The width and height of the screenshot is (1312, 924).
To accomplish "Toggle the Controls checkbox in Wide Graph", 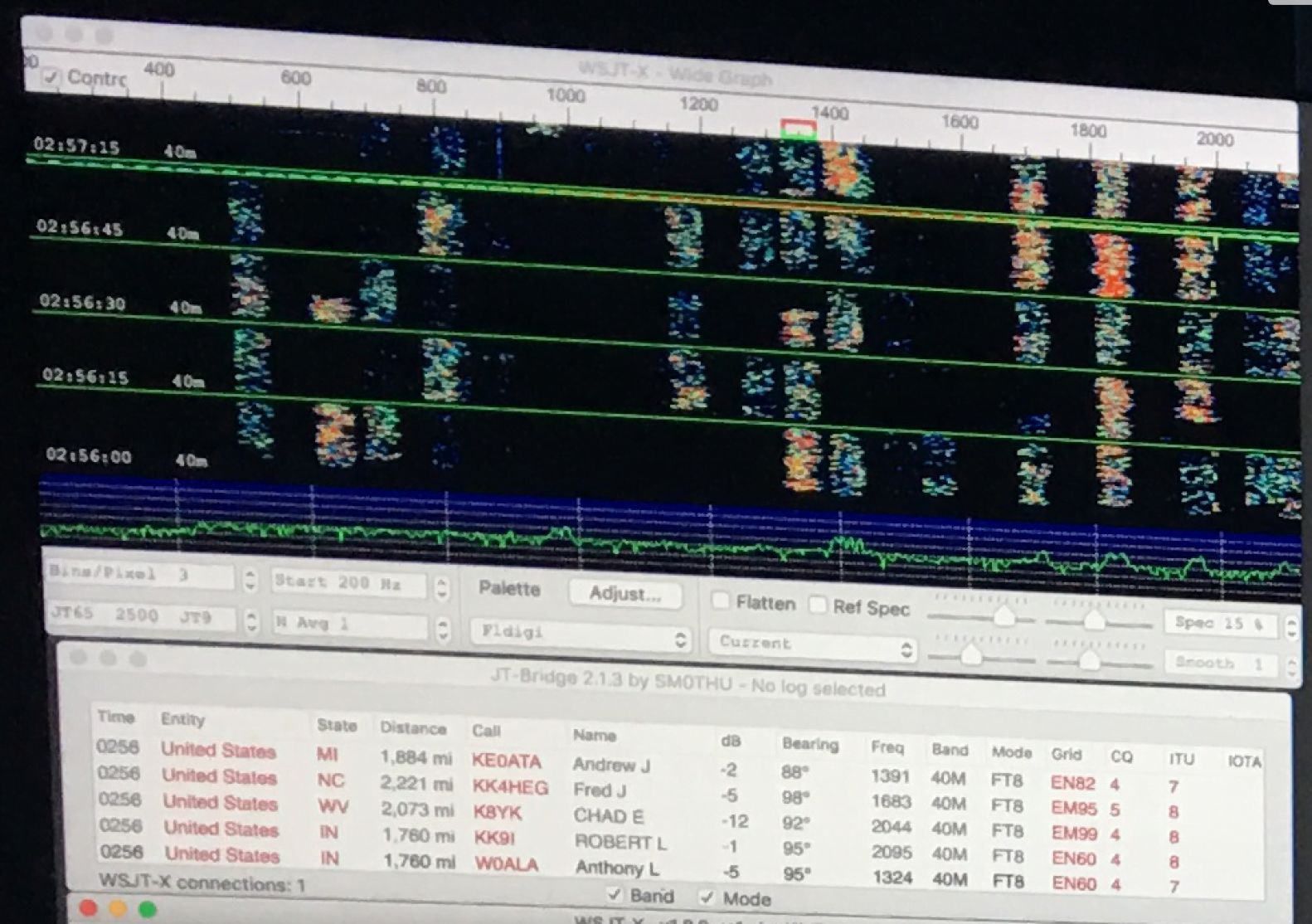I will (51, 77).
